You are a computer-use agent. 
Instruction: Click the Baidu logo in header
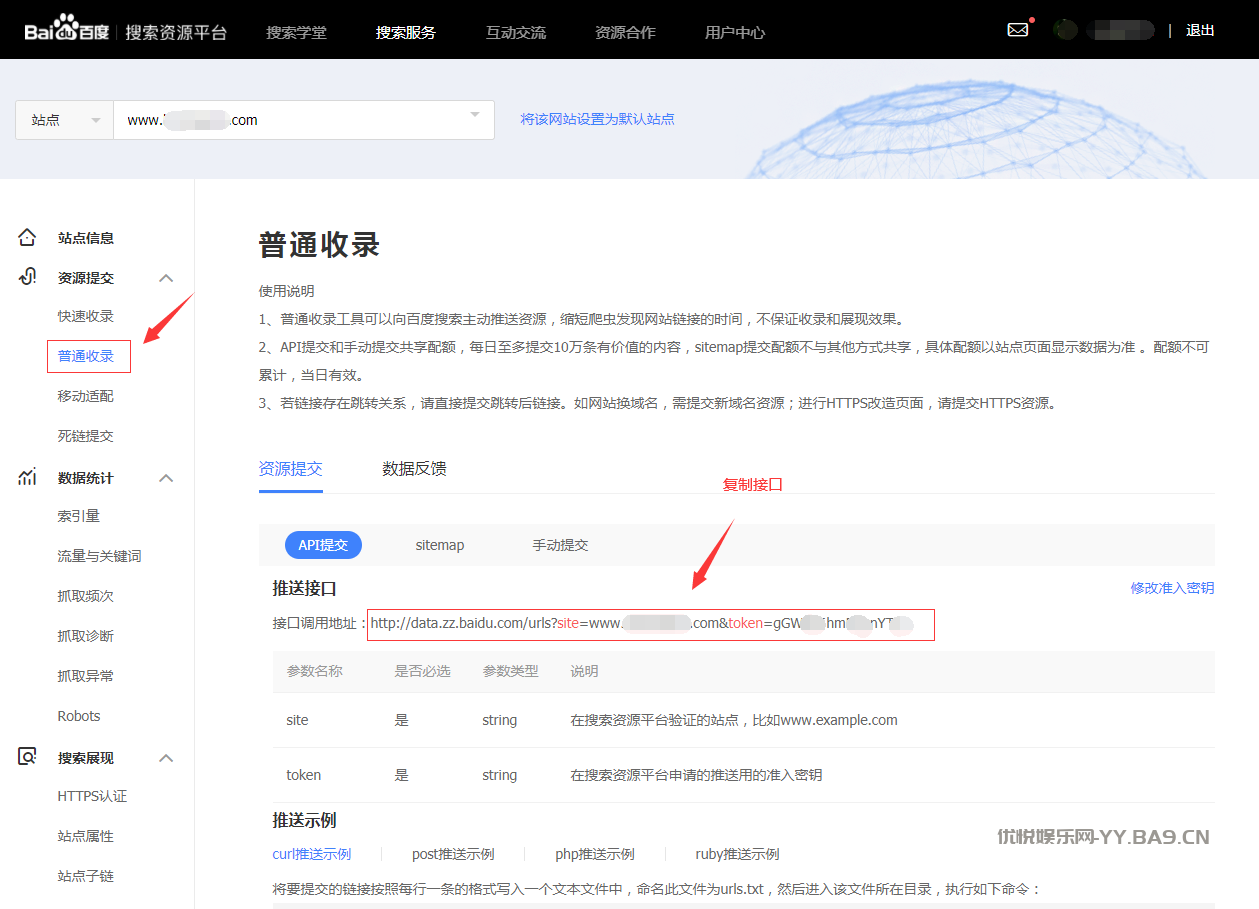pos(67,30)
